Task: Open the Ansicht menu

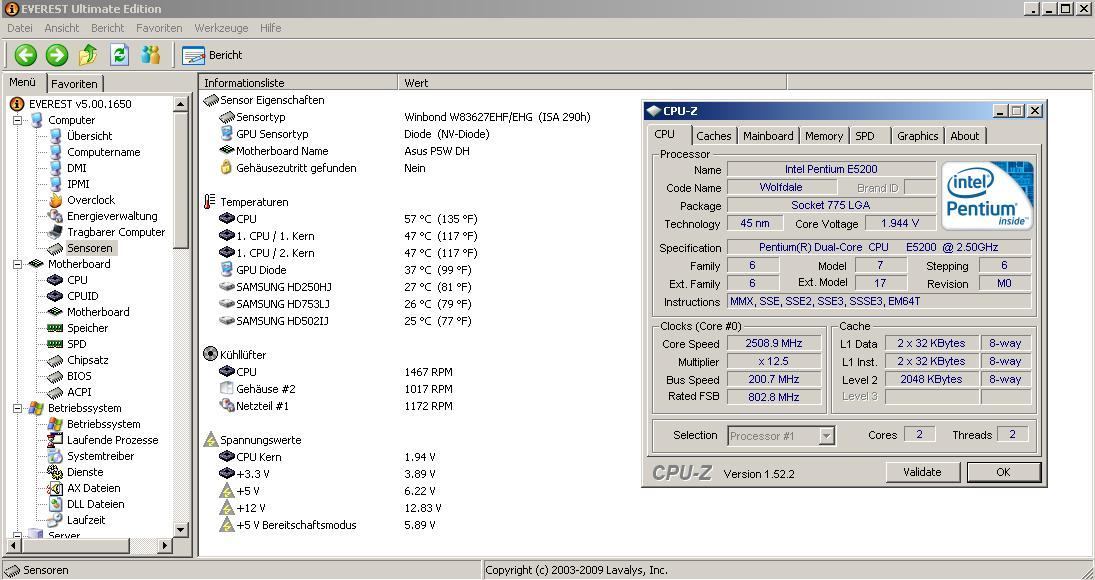Action: coord(61,28)
